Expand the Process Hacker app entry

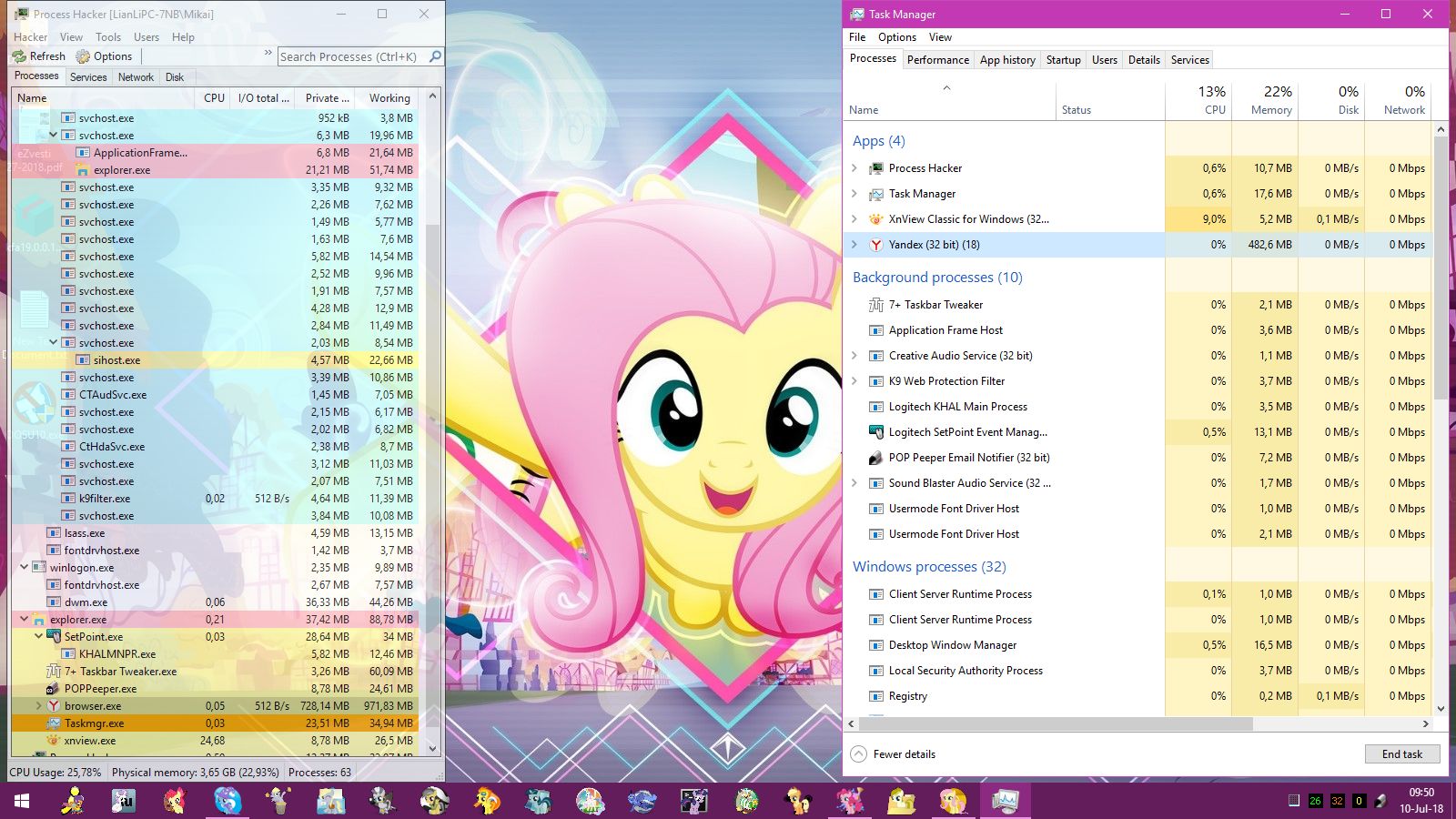pos(854,168)
